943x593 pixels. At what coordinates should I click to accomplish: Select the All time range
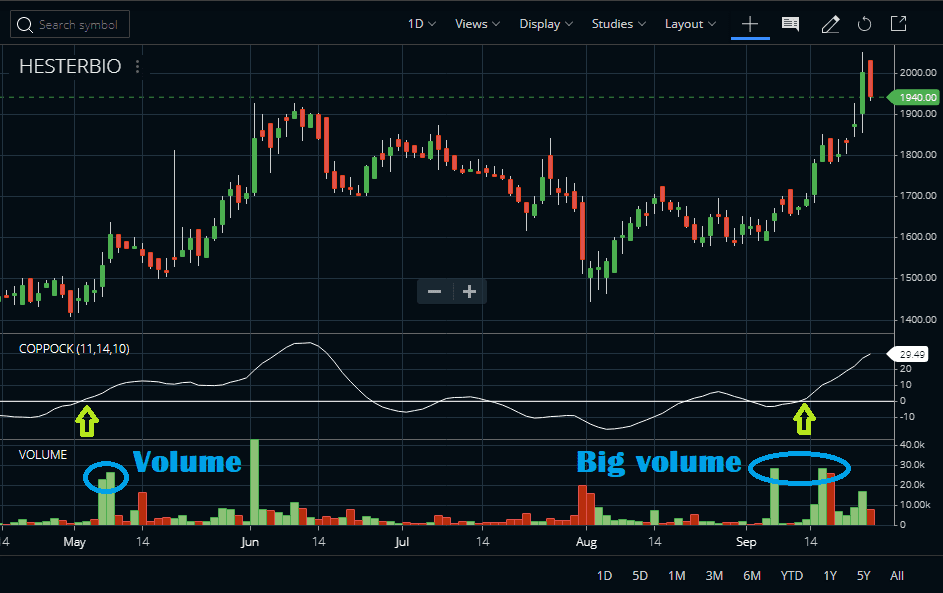point(897,576)
